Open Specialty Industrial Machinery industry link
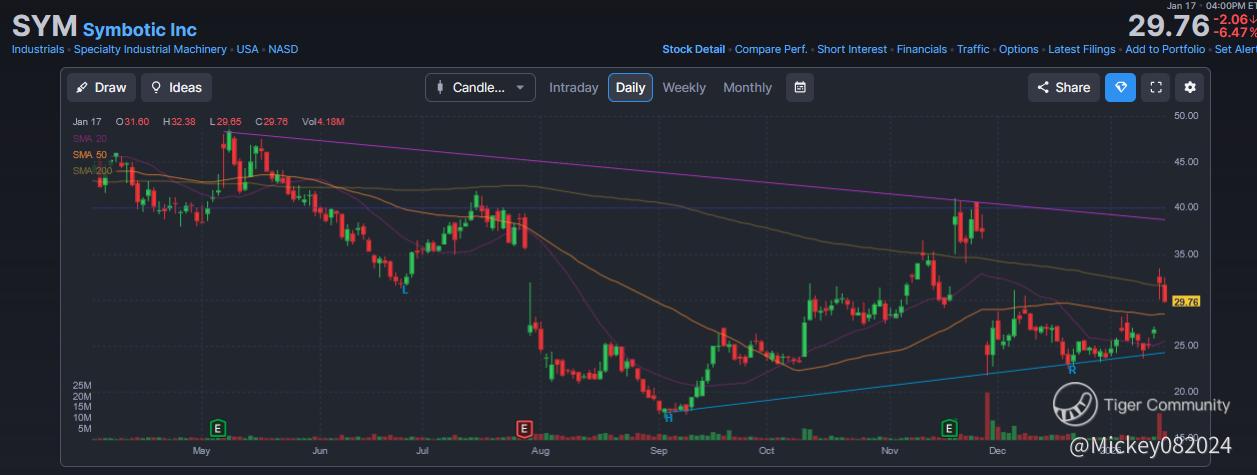Viewport: 1257px width, 475px height. [151, 49]
